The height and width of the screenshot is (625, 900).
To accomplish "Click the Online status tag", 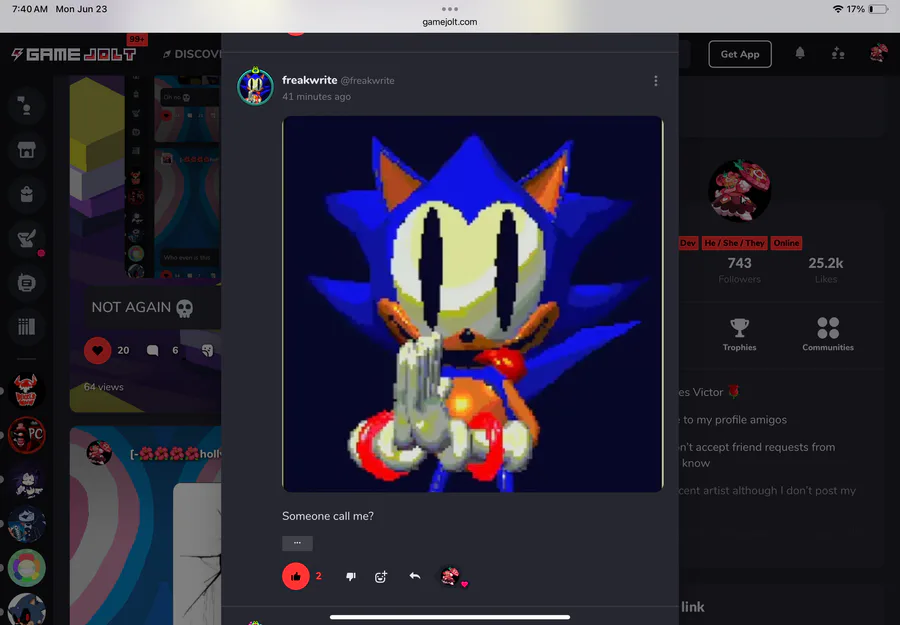I will tap(786, 243).
